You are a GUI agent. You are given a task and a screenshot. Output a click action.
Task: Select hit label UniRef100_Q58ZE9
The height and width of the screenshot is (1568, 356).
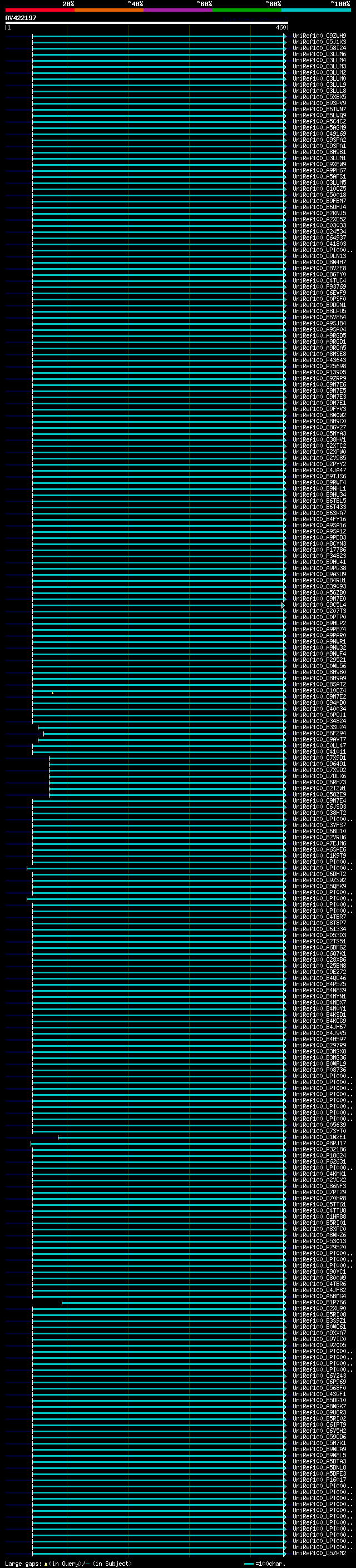tap(319, 795)
